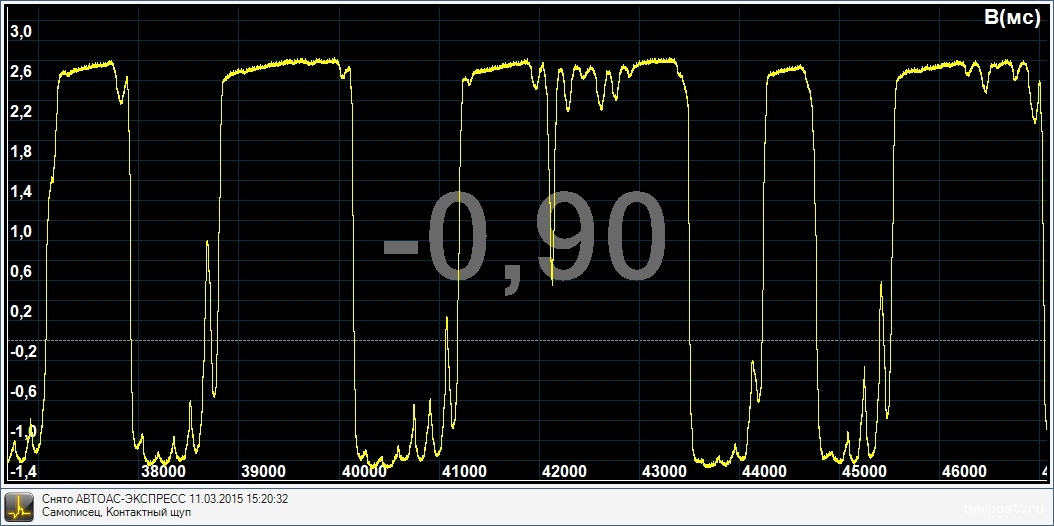Select the 1,0 value on the voltage axis

(x=21, y=231)
